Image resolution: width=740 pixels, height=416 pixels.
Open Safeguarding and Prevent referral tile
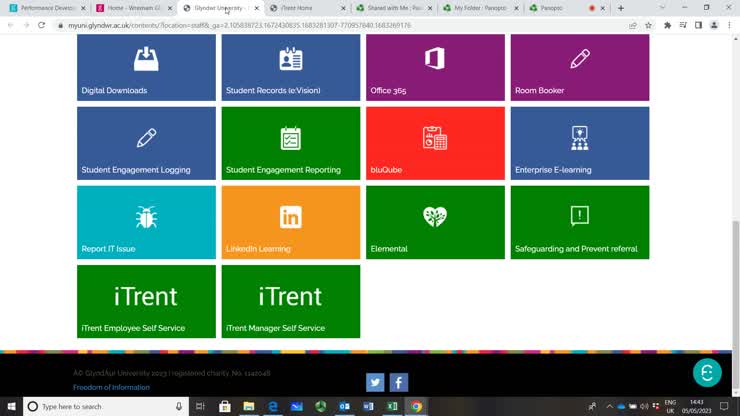pos(580,222)
